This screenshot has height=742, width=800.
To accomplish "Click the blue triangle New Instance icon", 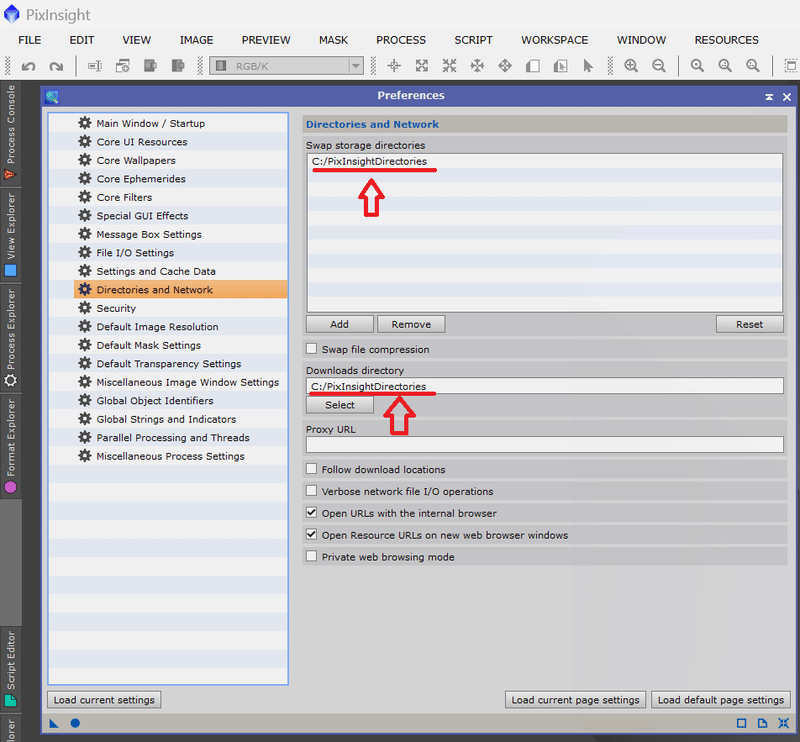I will point(54,723).
